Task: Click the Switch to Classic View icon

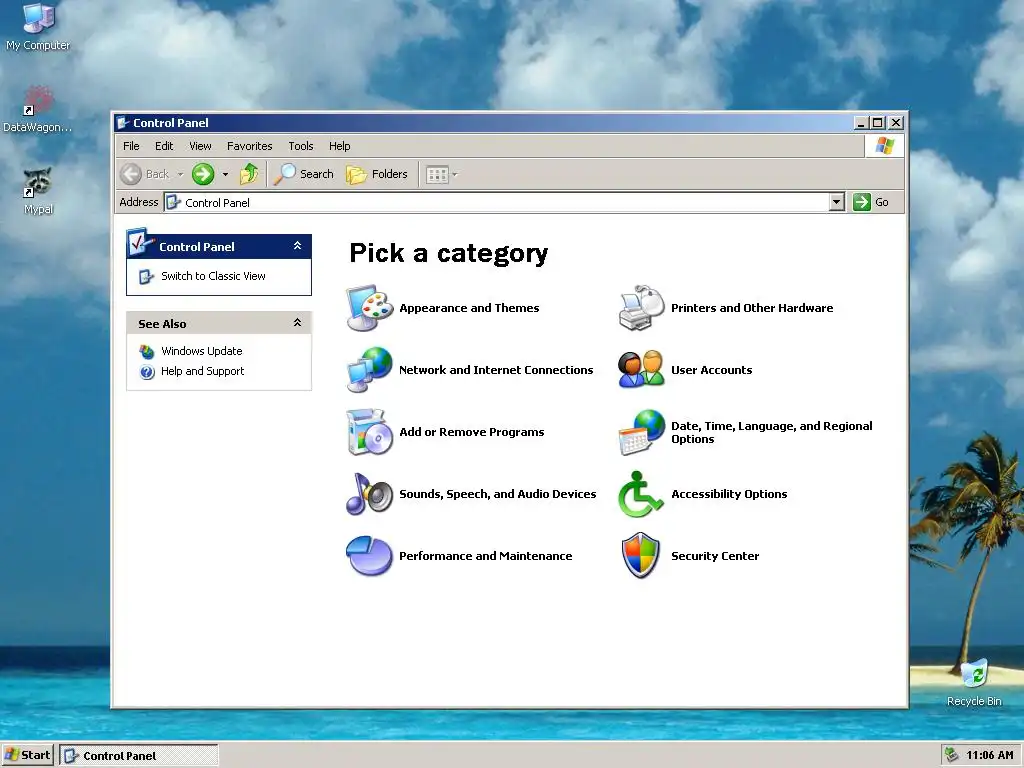Action: (x=146, y=277)
